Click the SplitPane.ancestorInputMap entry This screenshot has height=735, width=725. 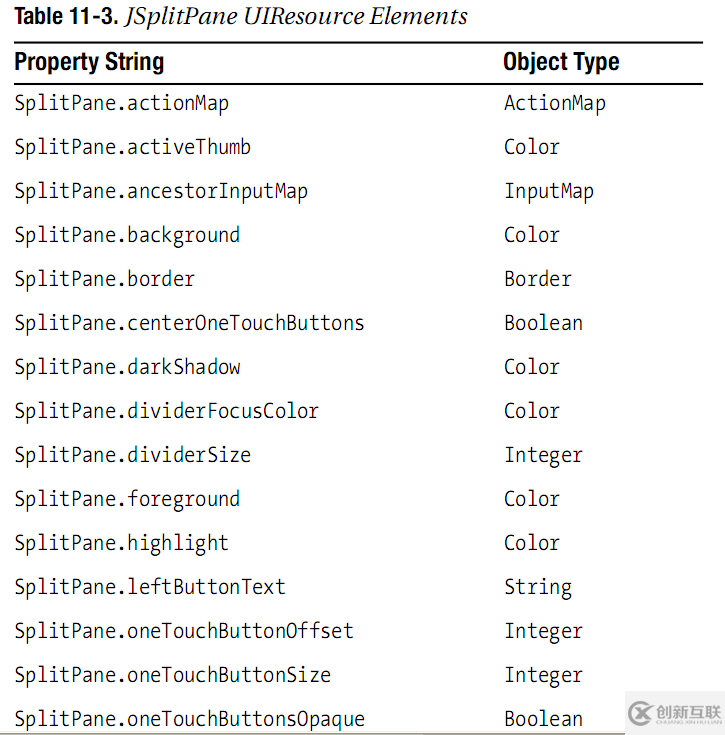[161, 191]
